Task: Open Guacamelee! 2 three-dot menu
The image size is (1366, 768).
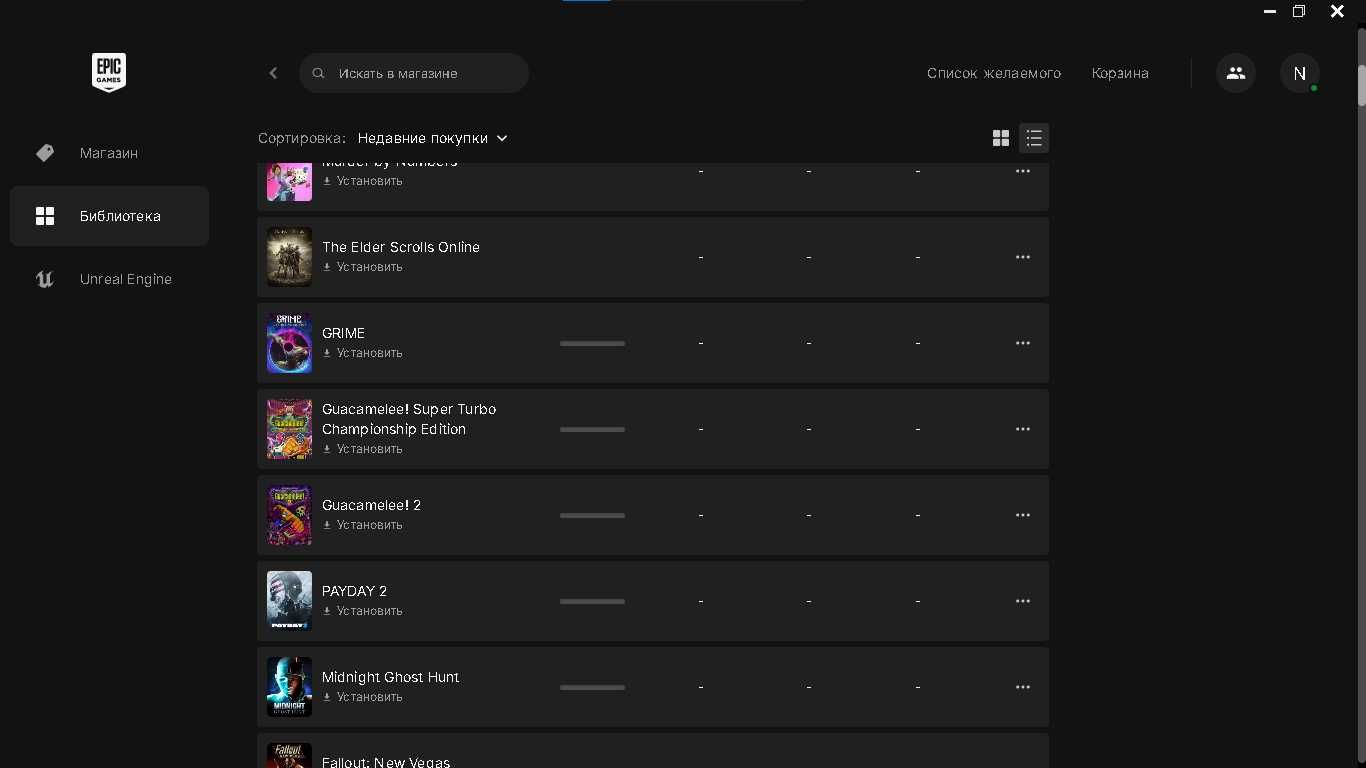Action: tap(1023, 515)
